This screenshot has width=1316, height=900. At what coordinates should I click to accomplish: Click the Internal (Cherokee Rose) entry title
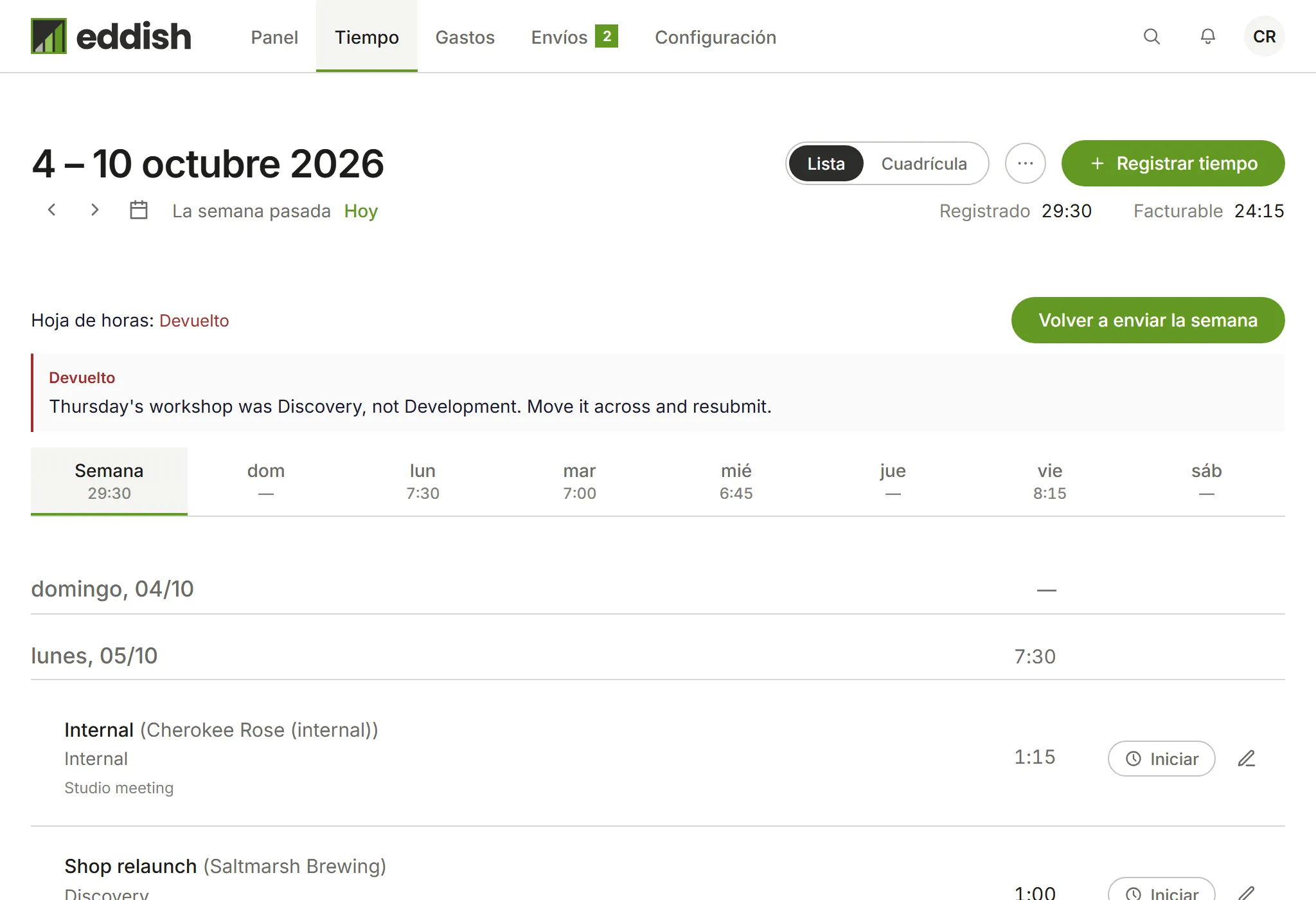click(221, 730)
